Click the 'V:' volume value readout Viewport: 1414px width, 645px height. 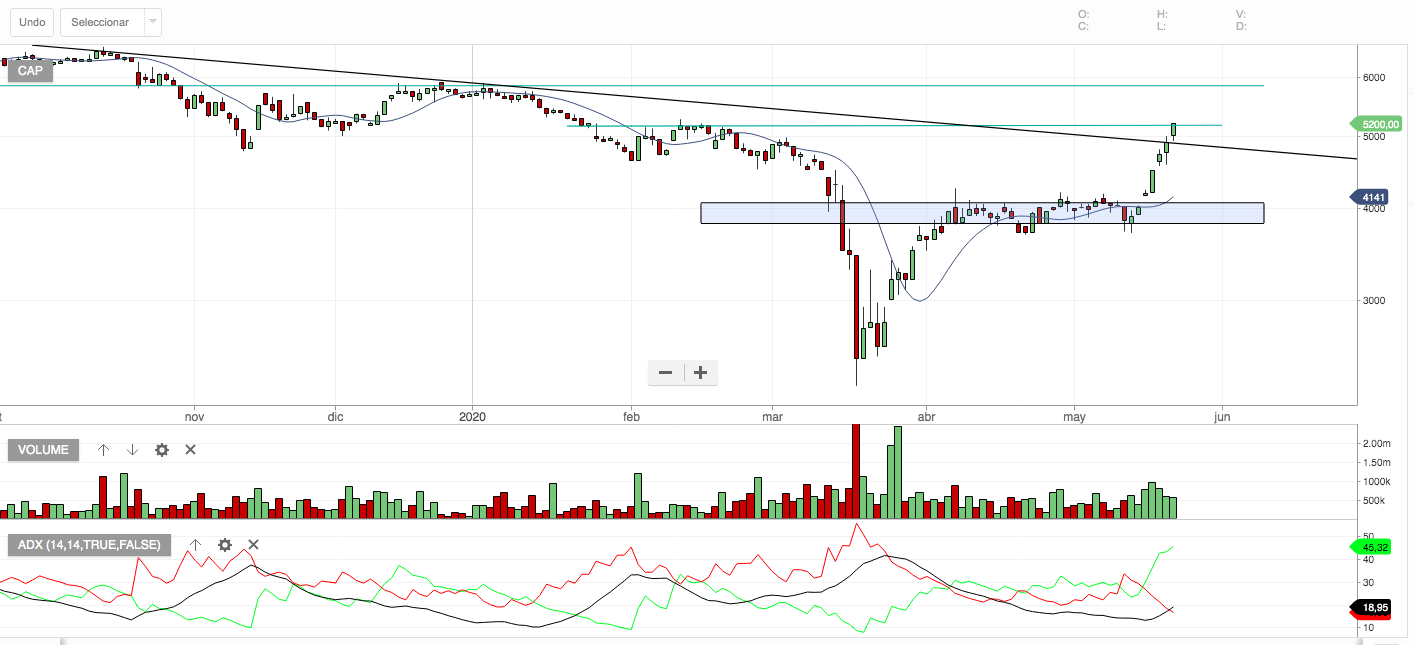click(1241, 14)
